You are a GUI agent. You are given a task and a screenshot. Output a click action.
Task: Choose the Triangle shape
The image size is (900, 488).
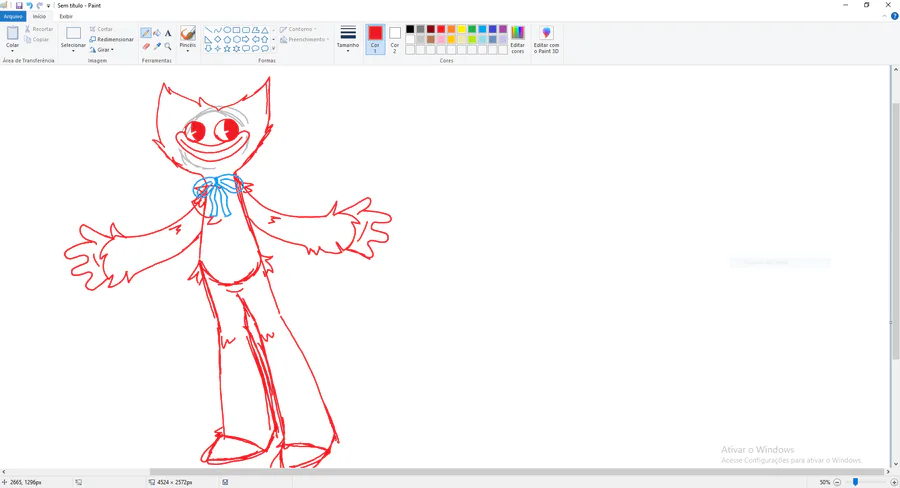(265, 30)
